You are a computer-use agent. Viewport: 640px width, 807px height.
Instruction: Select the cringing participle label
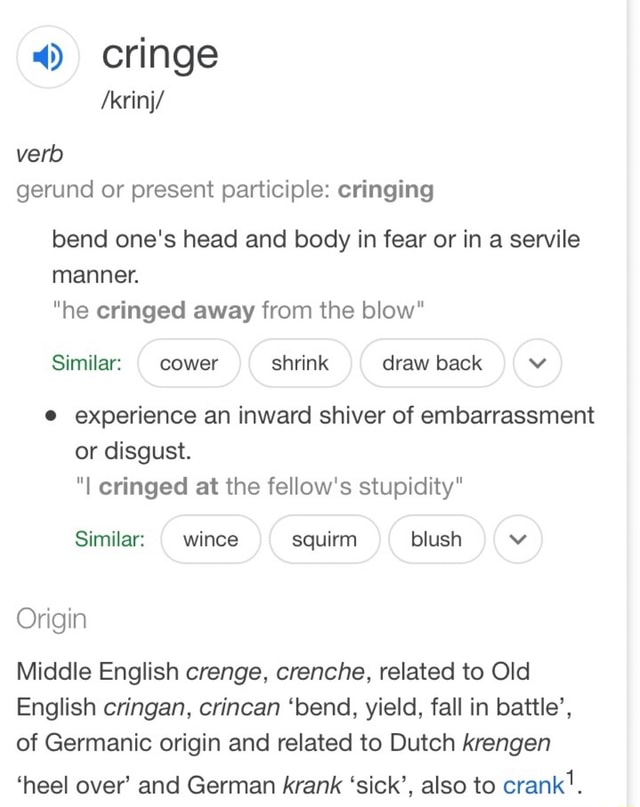(x=386, y=189)
